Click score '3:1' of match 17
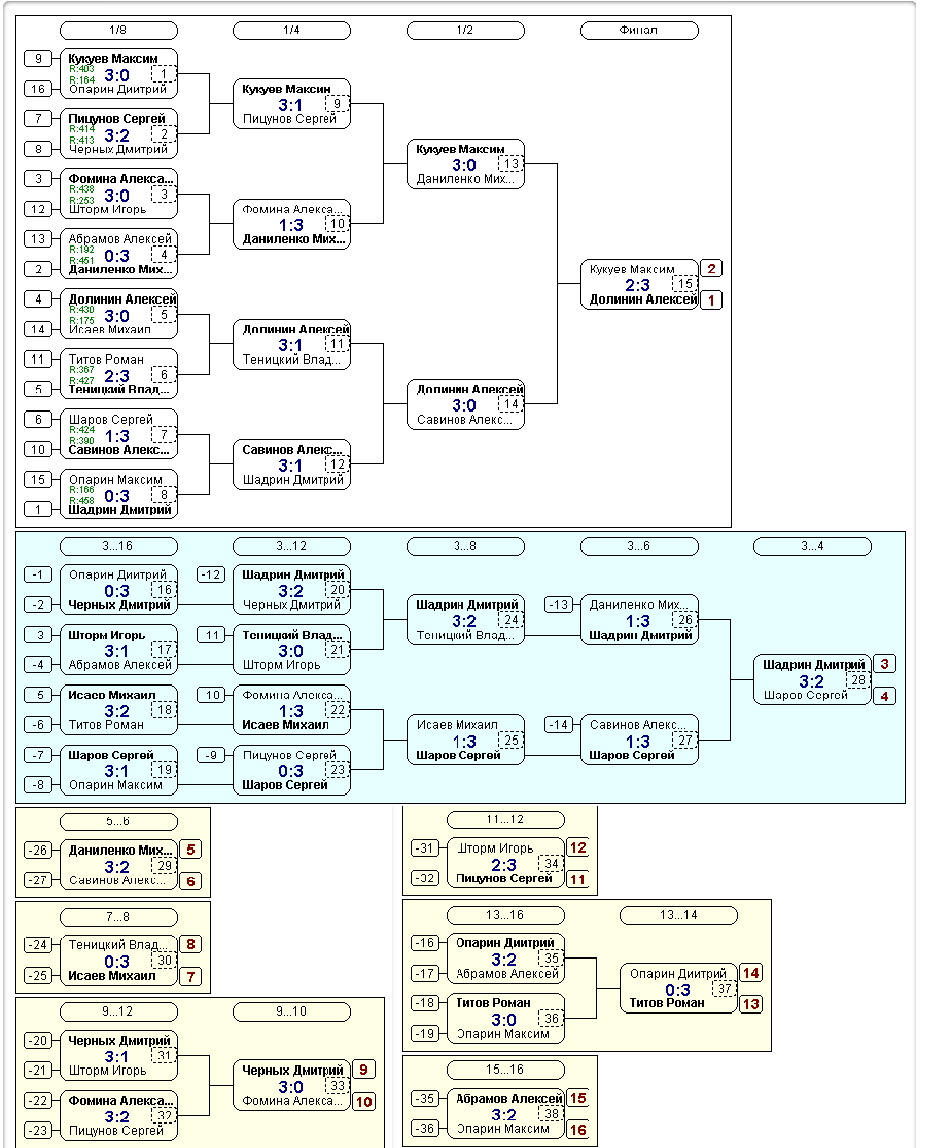 [x=117, y=652]
